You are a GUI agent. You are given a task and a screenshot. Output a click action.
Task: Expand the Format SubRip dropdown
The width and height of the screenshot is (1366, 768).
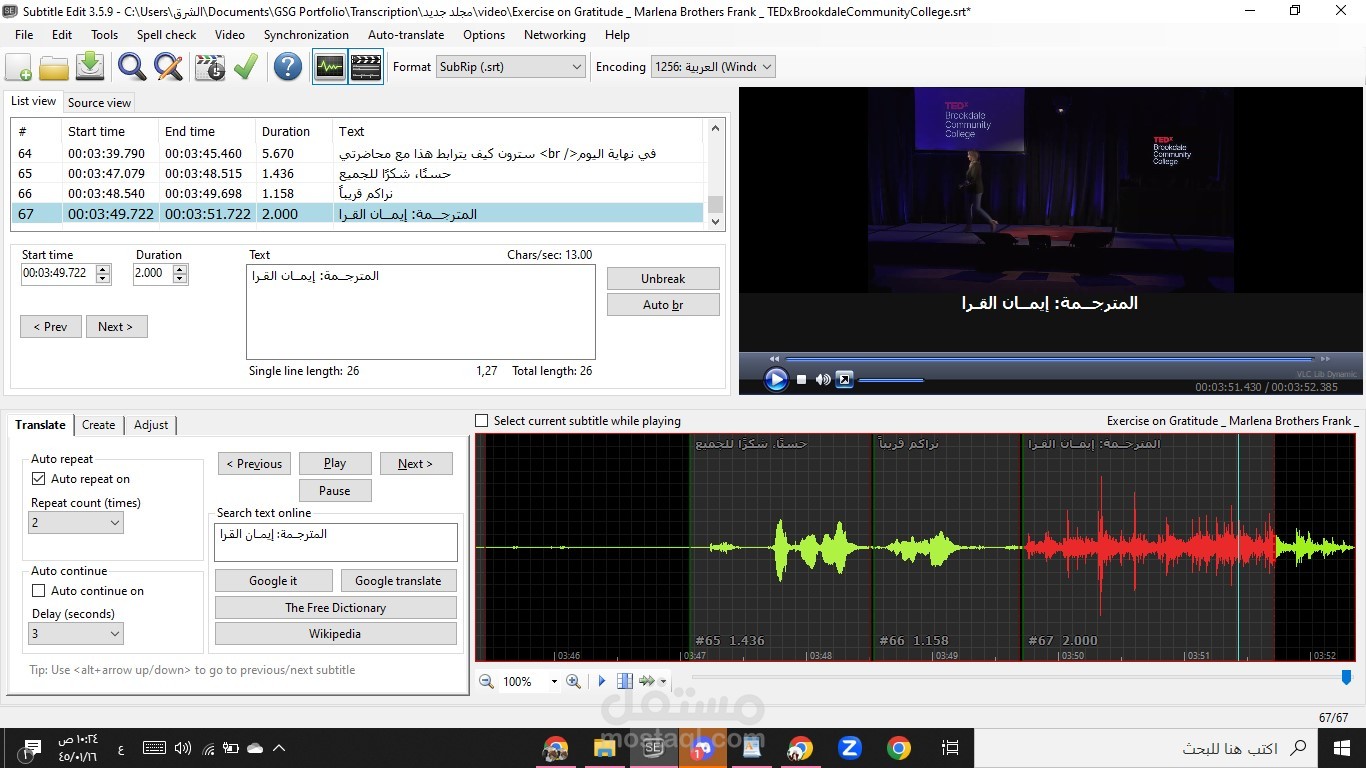[511, 67]
